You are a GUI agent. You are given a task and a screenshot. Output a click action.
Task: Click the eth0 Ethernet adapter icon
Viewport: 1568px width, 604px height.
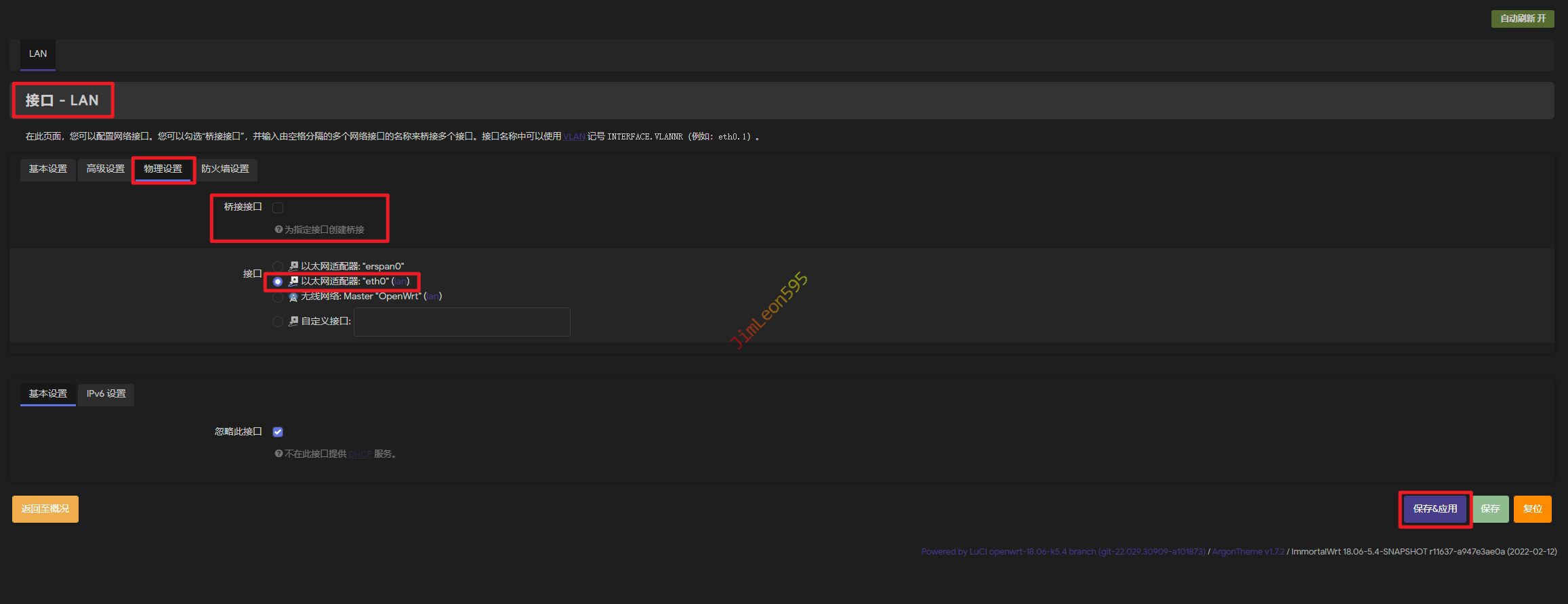(x=293, y=281)
